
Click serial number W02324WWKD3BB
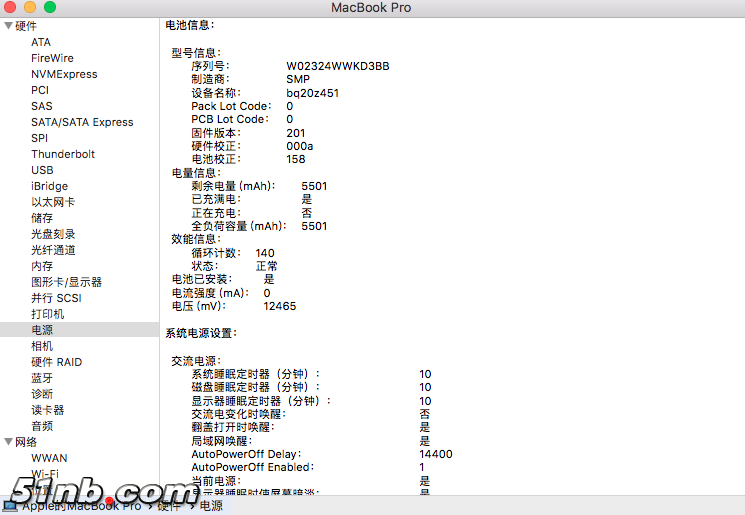[x=338, y=66]
